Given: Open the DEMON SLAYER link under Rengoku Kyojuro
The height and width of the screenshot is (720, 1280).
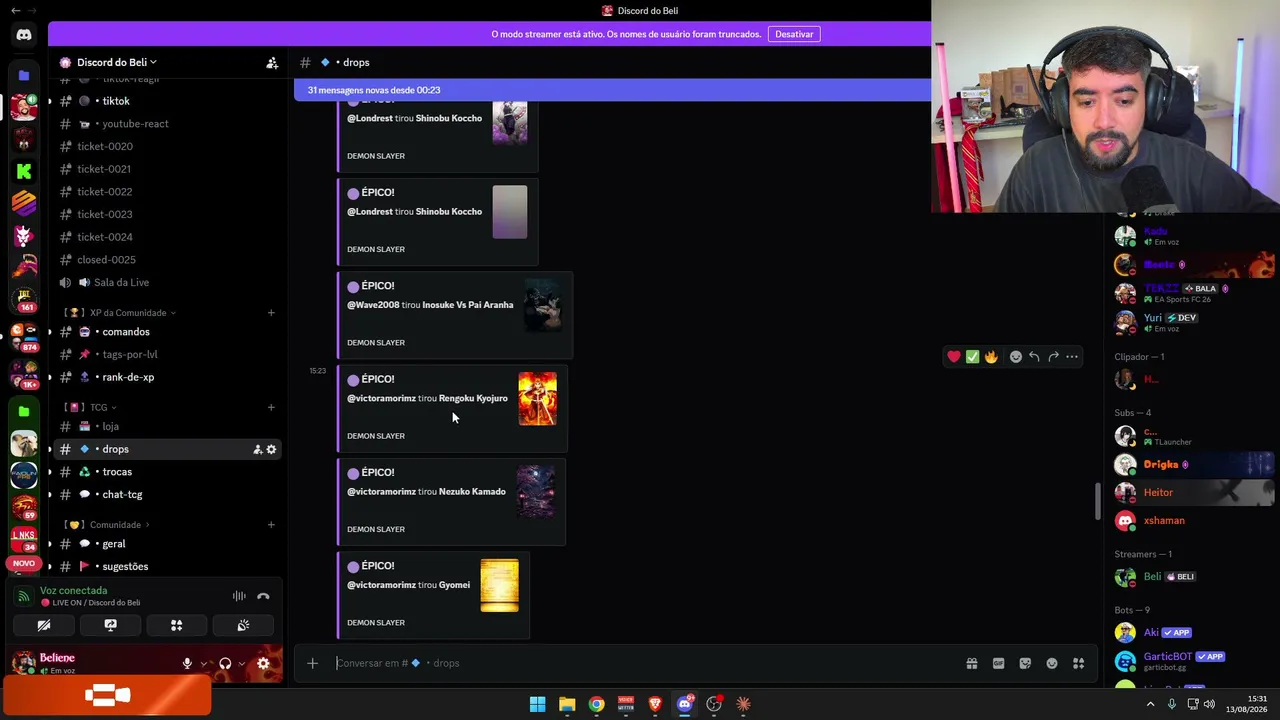Looking at the screenshot, I should pos(376,436).
